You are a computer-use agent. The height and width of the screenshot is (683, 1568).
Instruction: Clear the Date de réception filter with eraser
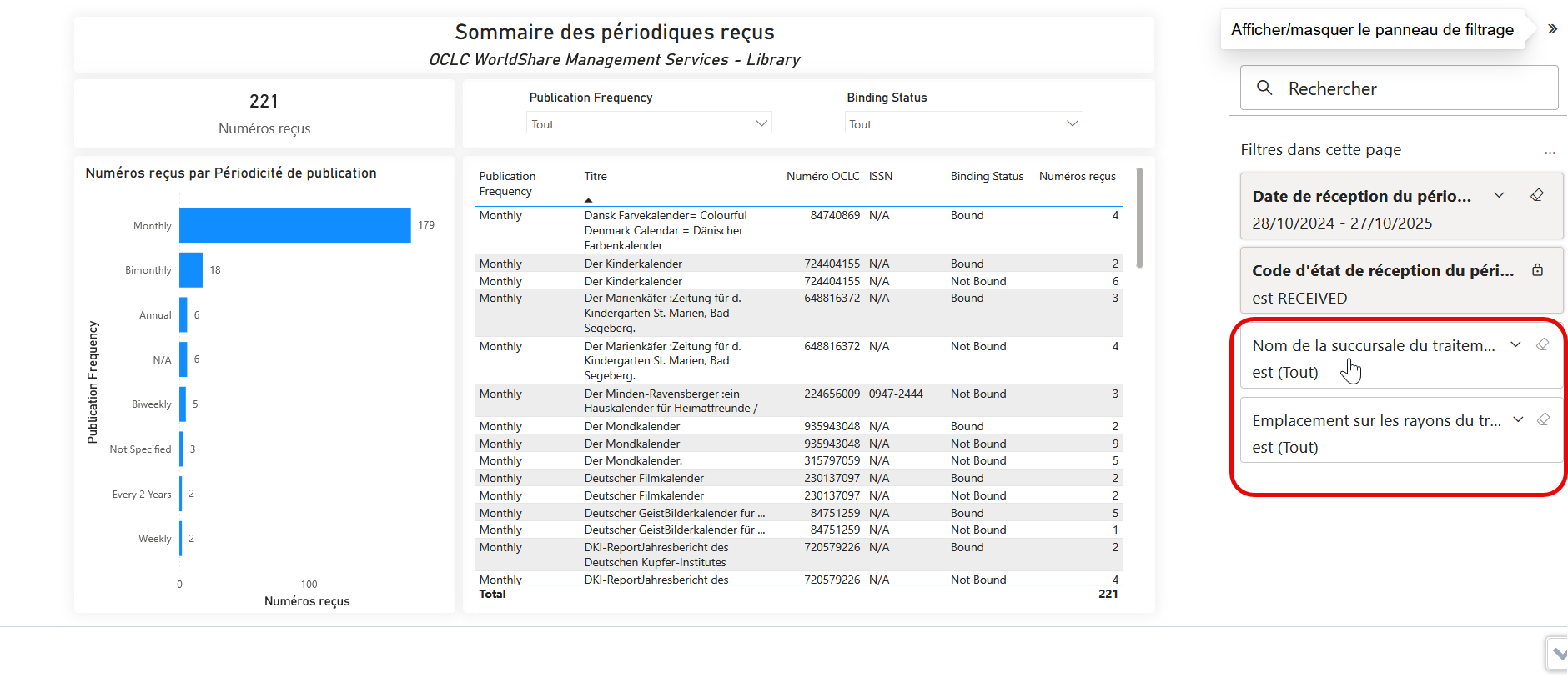click(1537, 195)
